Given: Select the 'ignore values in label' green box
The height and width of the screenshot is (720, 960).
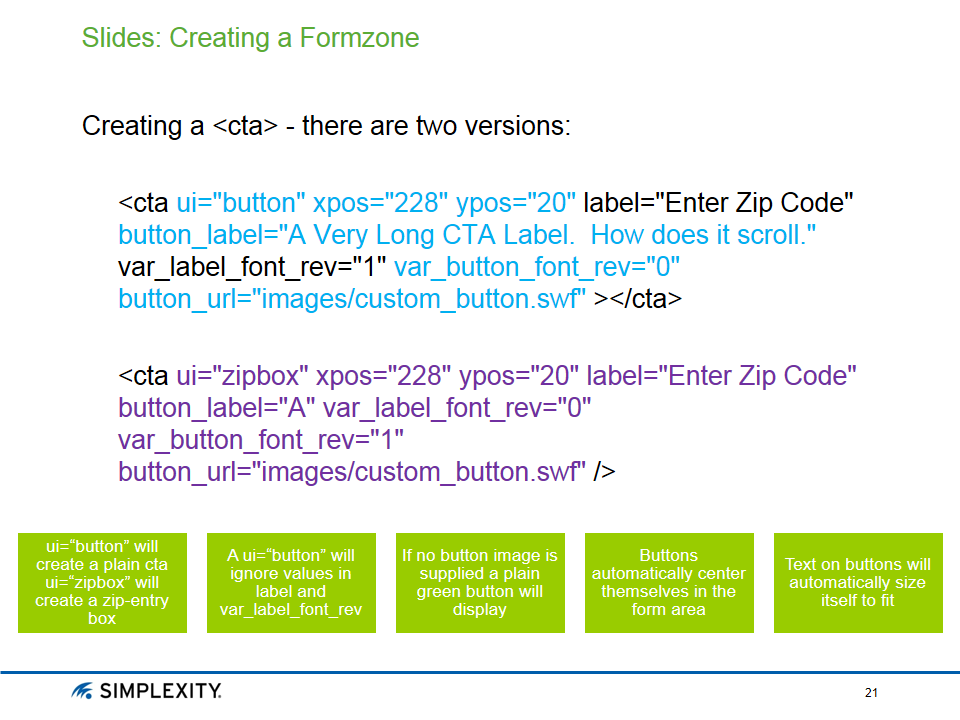Looking at the screenshot, I should [x=291, y=582].
